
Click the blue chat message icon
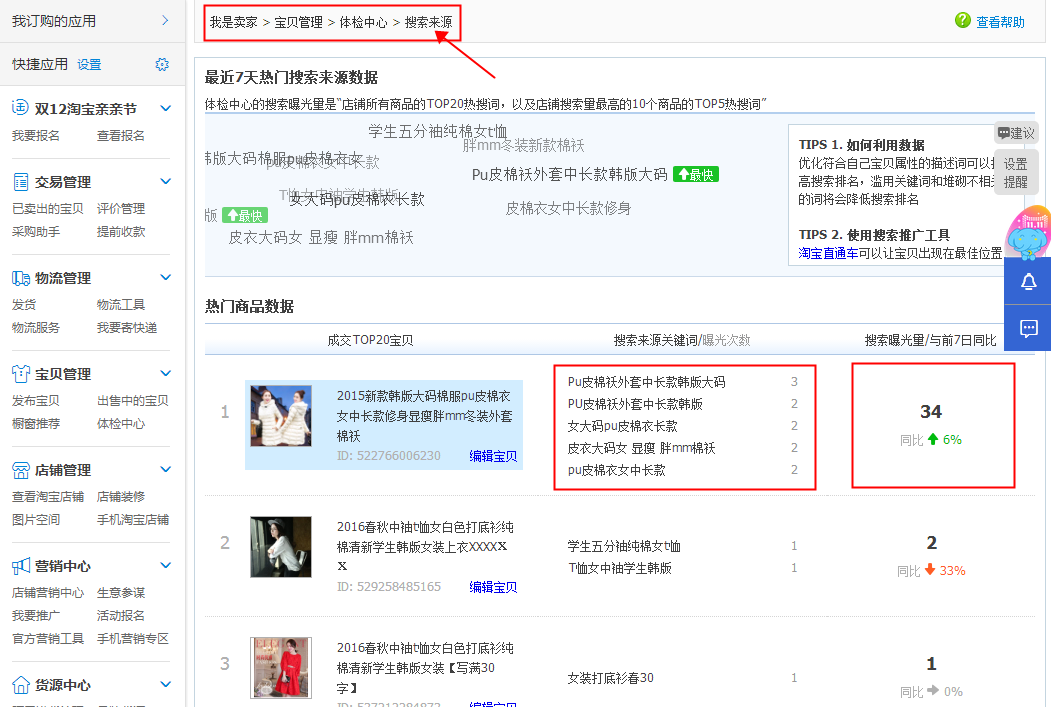(1028, 328)
